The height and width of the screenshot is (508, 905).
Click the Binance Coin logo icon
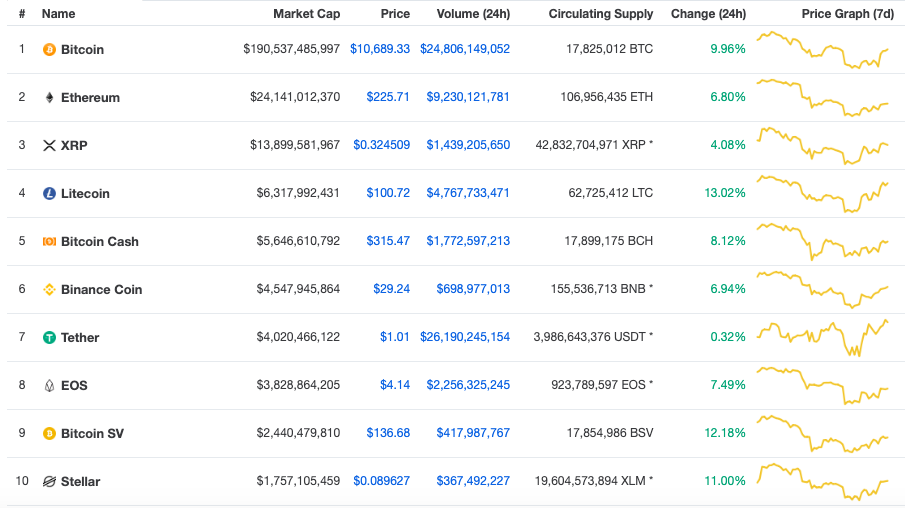pos(50,289)
